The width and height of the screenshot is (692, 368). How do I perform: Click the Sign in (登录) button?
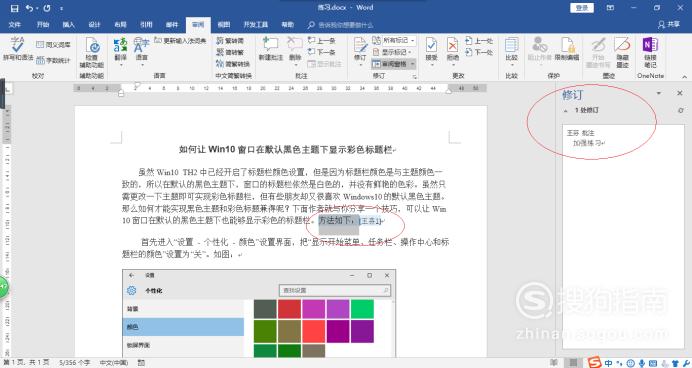582,8
